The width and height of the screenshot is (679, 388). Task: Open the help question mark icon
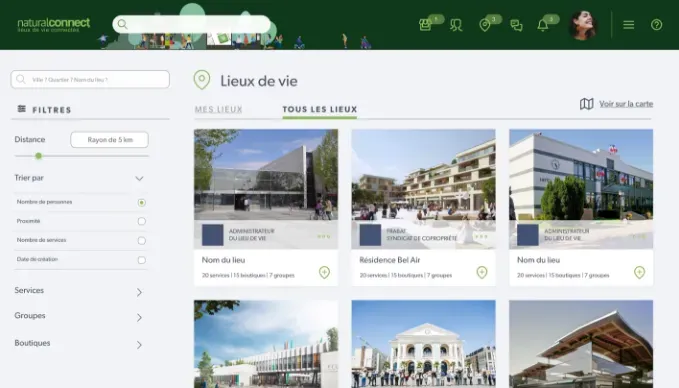[x=656, y=25]
